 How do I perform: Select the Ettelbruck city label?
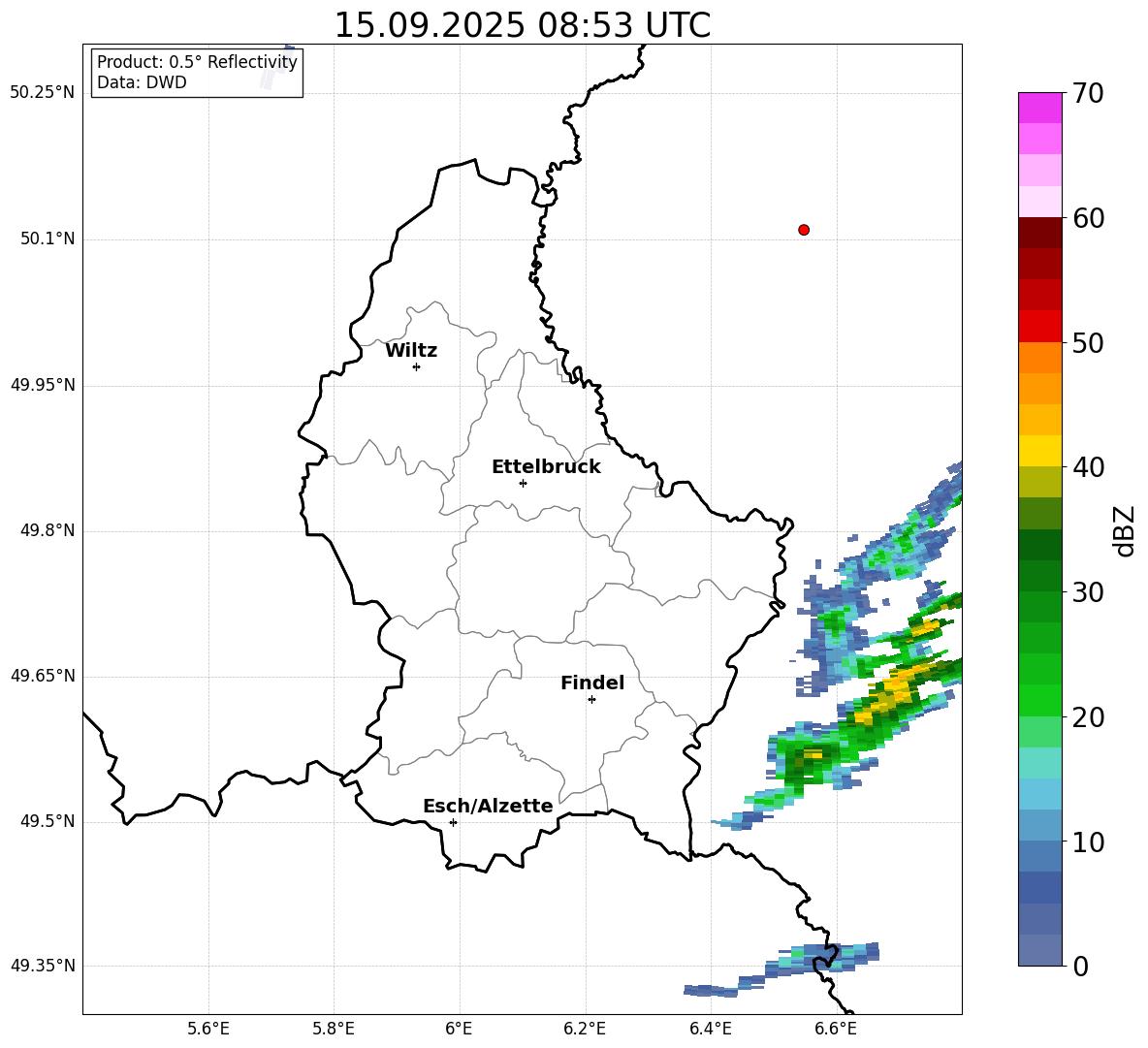pos(546,467)
